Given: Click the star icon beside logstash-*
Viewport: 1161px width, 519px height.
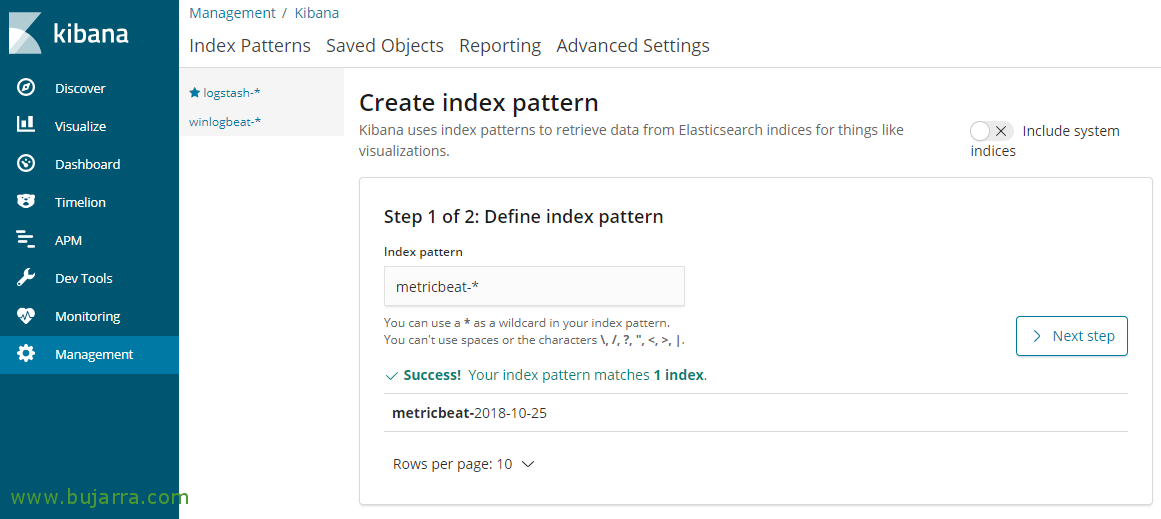Looking at the screenshot, I should pyautogui.click(x=195, y=93).
